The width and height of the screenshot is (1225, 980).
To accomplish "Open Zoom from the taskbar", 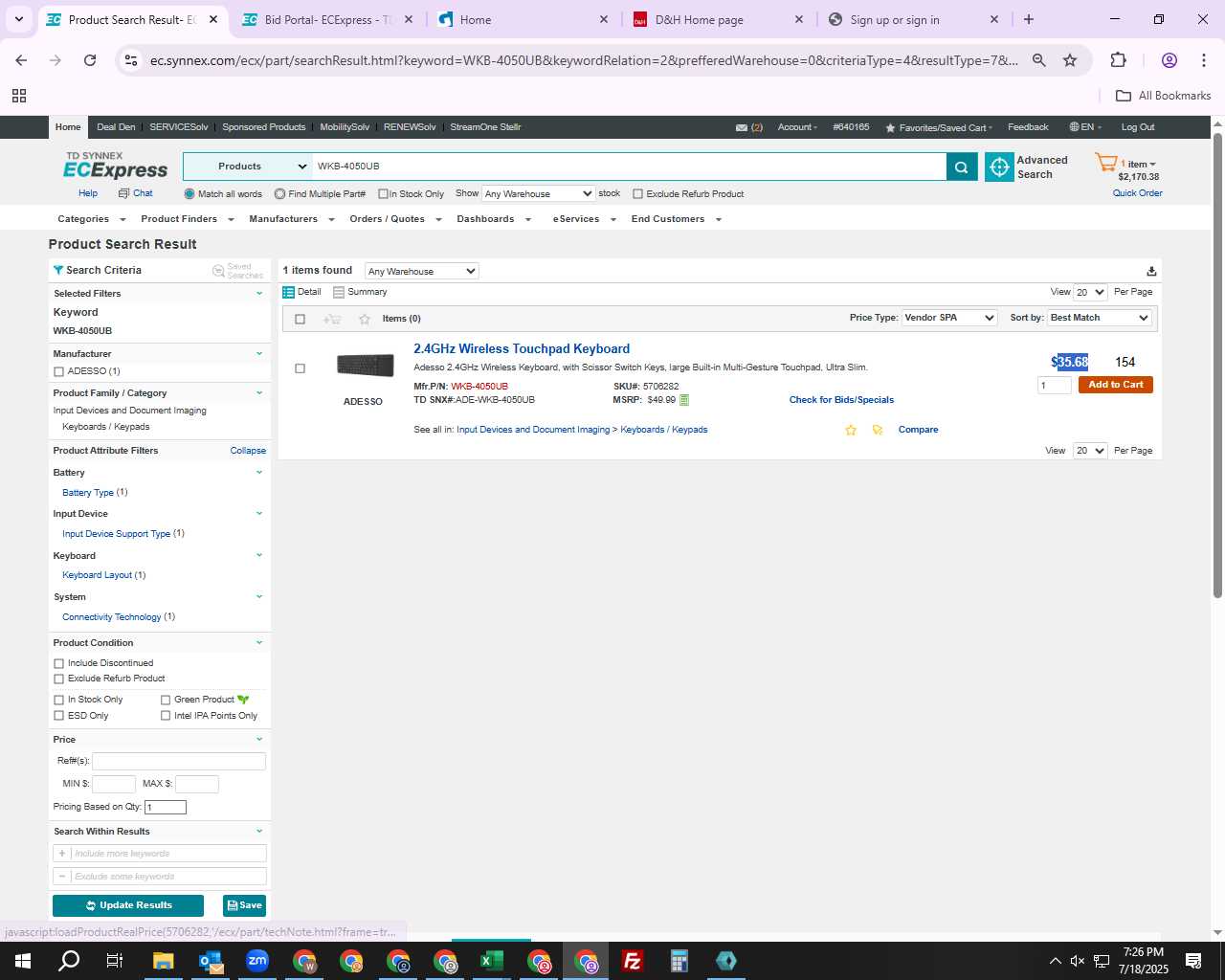I will [257, 961].
